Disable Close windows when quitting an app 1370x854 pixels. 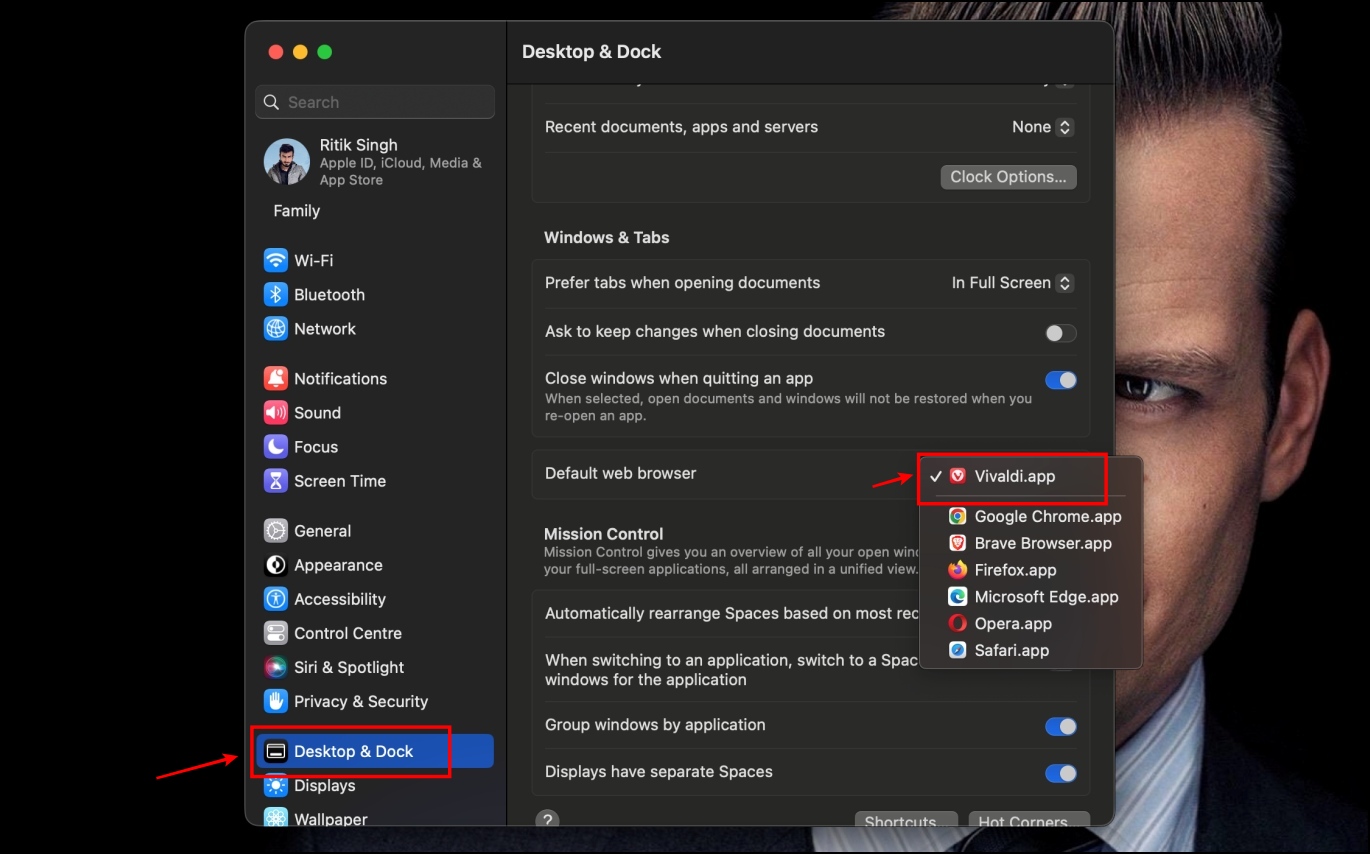pos(1061,380)
